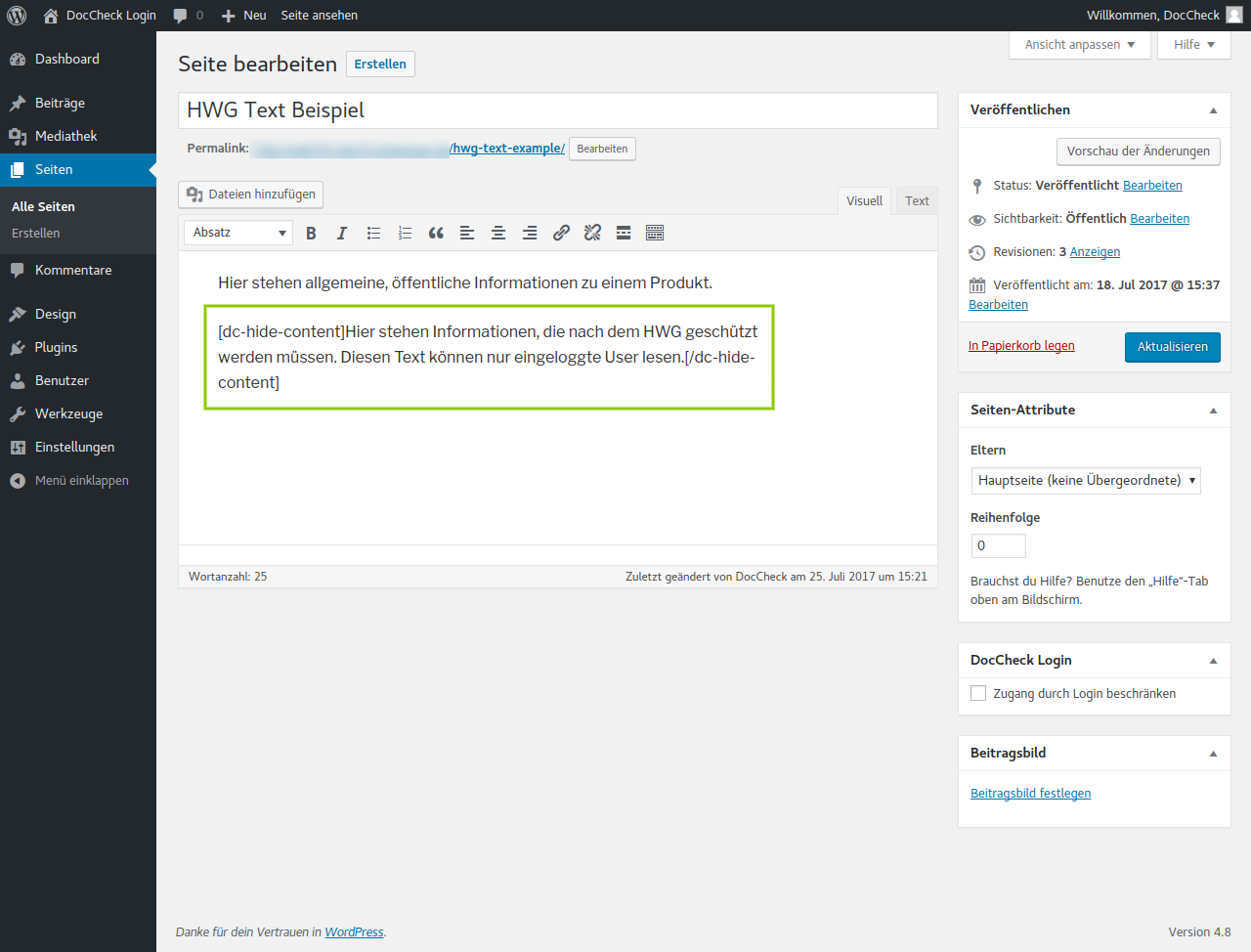Click Erstellen button next to Seite bearbeiten
The height and width of the screenshot is (952, 1251).
tap(380, 64)
